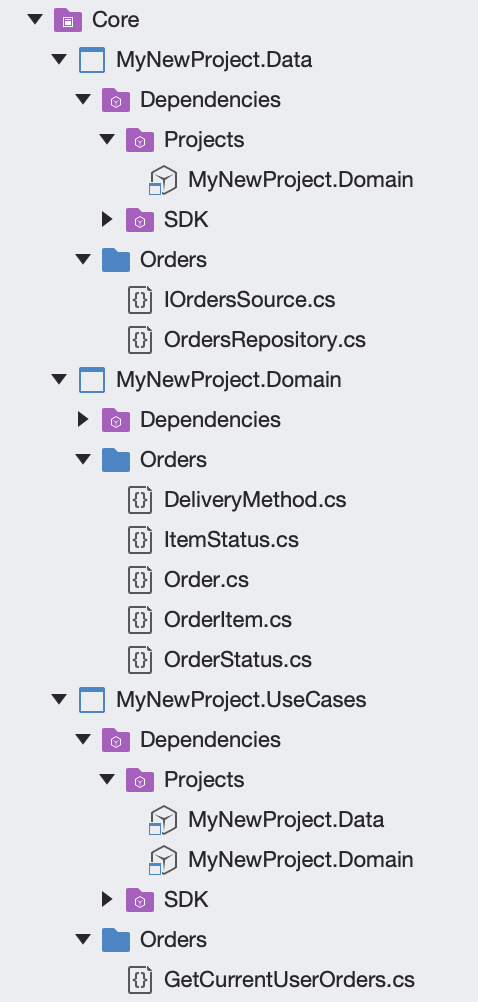The width and height of the screenshot is (478, 1002).
Task: Open the ItemStatus.cs file
Action: [x=231, y=540]
